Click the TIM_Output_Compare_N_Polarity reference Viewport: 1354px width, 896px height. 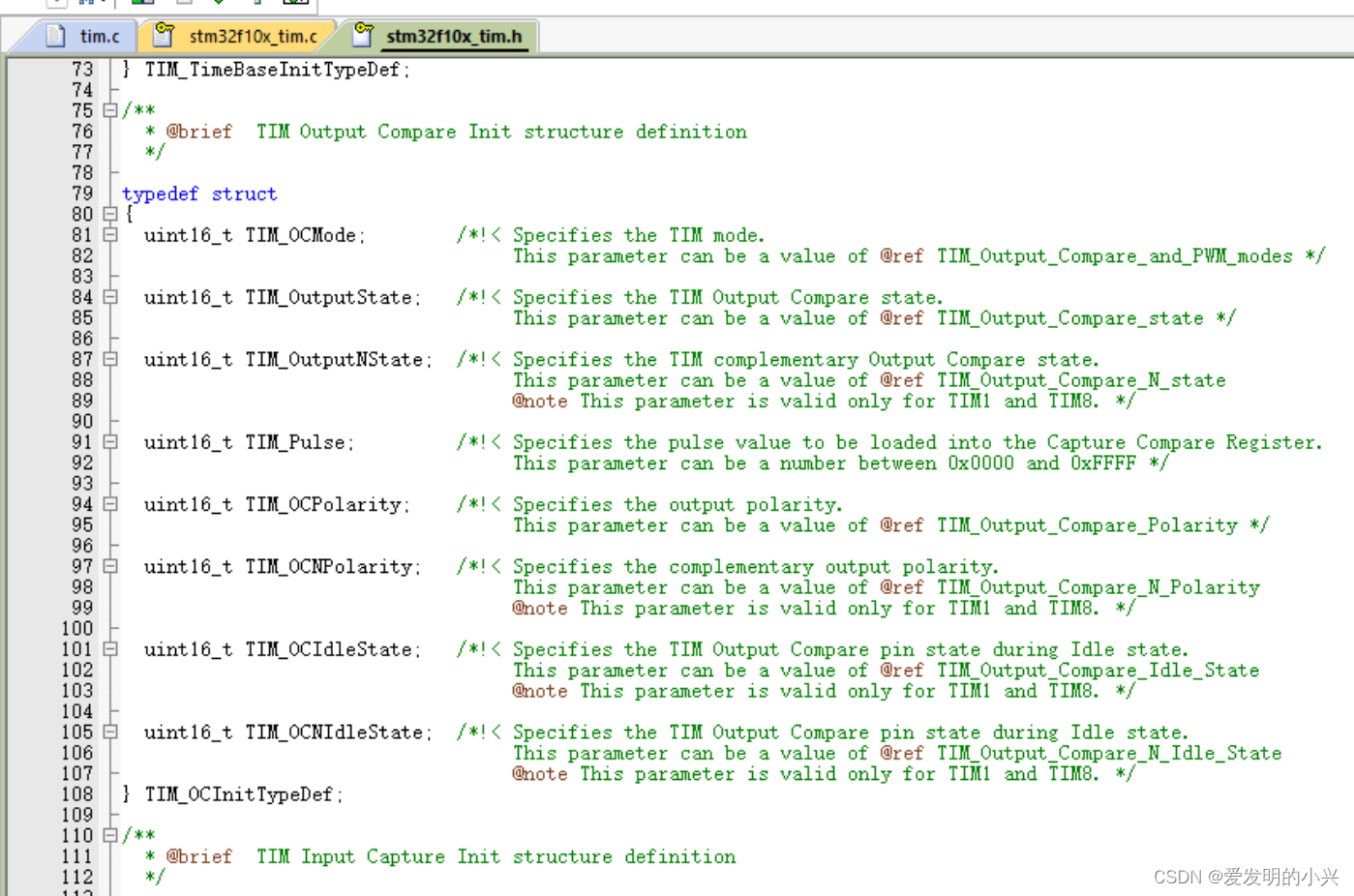[1098, 587]
